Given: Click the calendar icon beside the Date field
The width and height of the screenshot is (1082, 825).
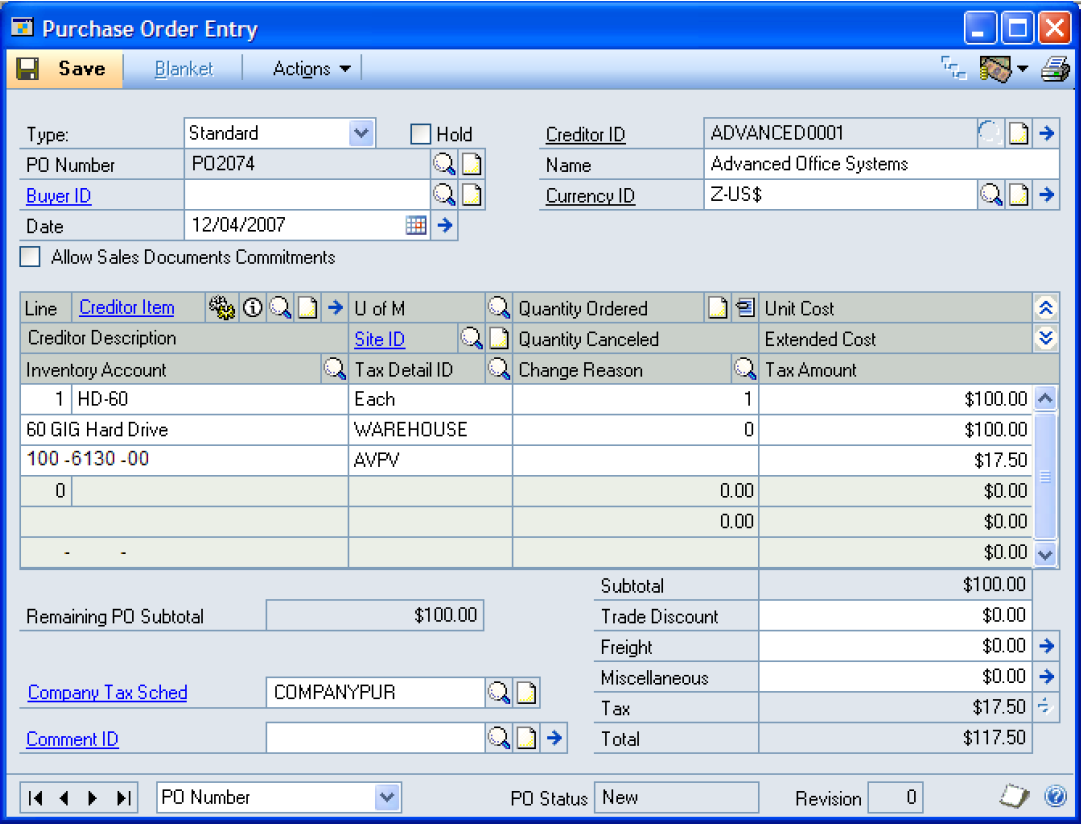Looking at the screenshot, I should tap(416, 226).
